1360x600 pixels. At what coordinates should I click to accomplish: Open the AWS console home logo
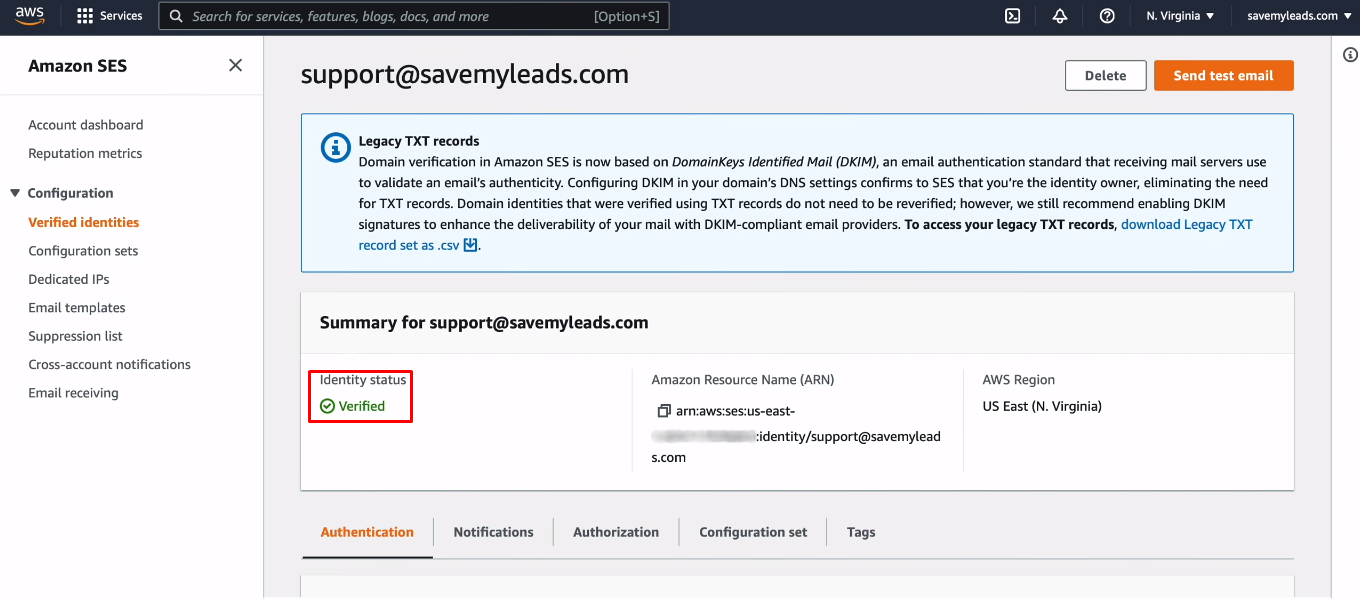point(30,16)
